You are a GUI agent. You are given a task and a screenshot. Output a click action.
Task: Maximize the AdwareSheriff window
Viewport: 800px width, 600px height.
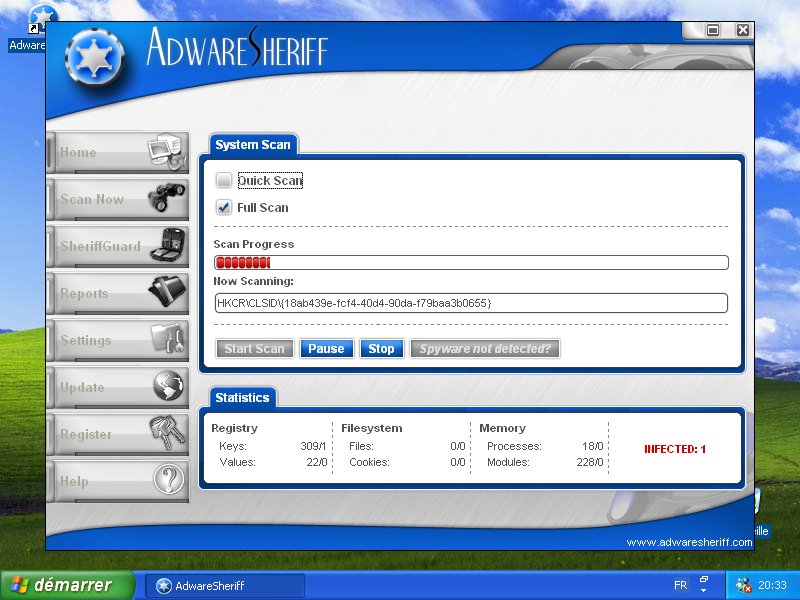click(x=713, y=30)
